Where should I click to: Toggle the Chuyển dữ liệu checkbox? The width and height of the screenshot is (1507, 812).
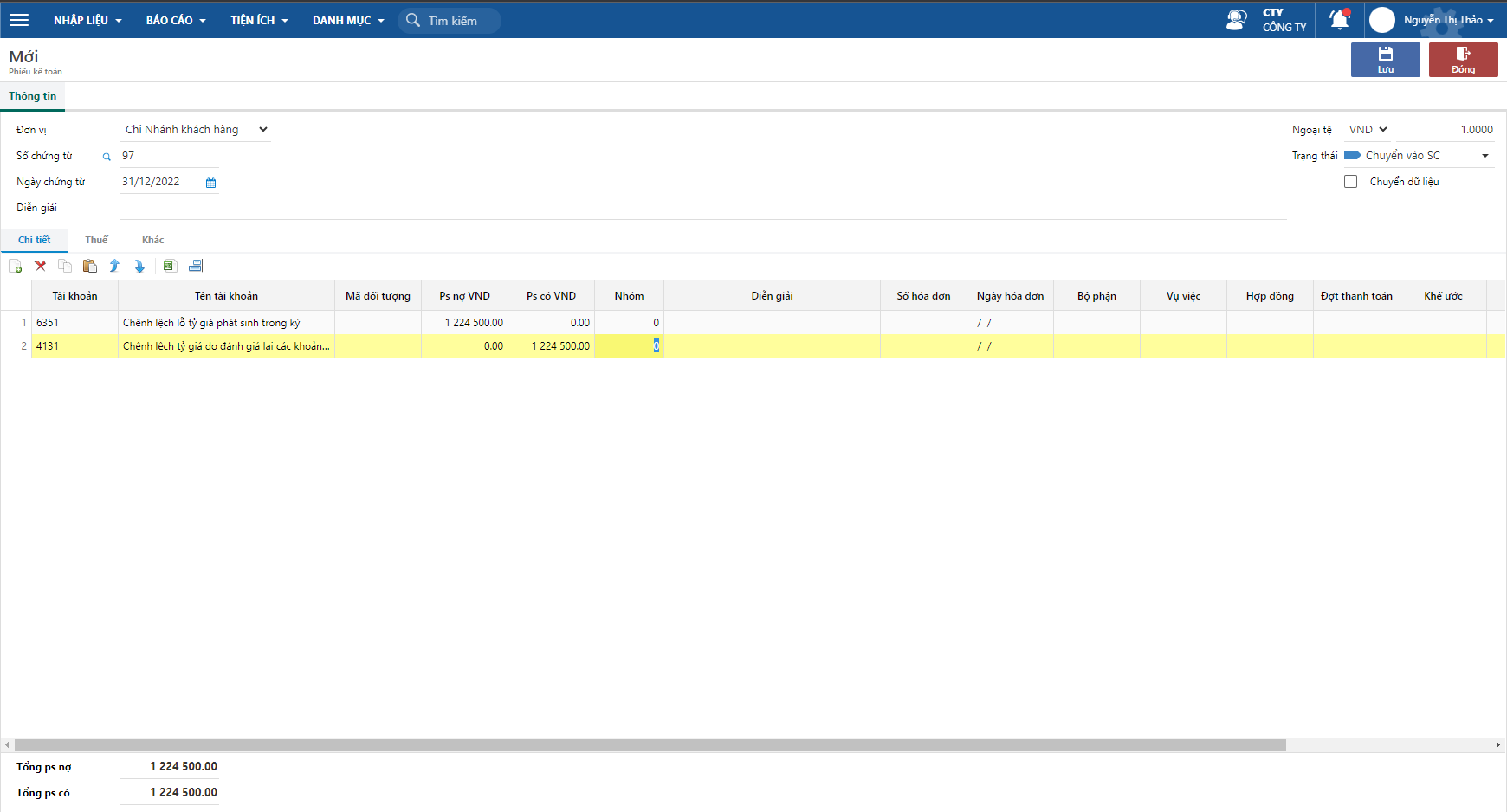(x=1350, y=182)
